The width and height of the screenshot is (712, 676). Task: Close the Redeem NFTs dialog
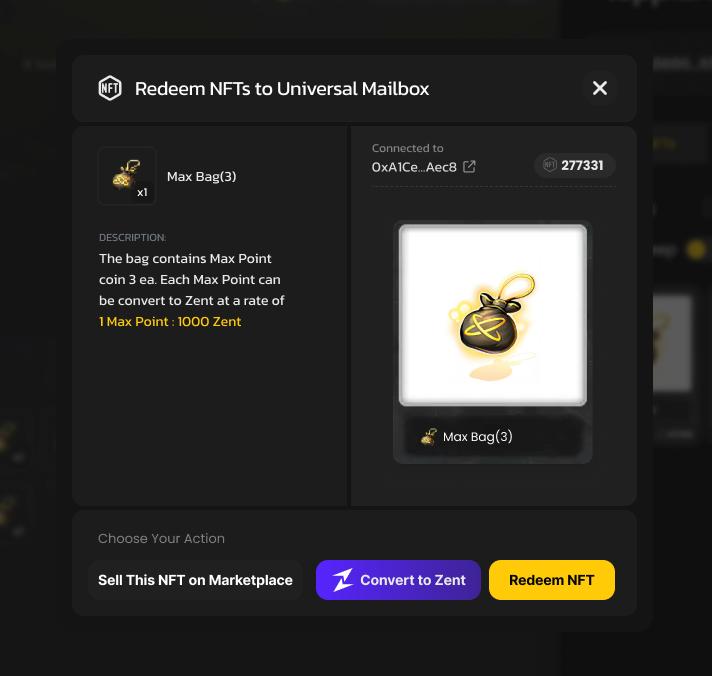pos(600,88)
